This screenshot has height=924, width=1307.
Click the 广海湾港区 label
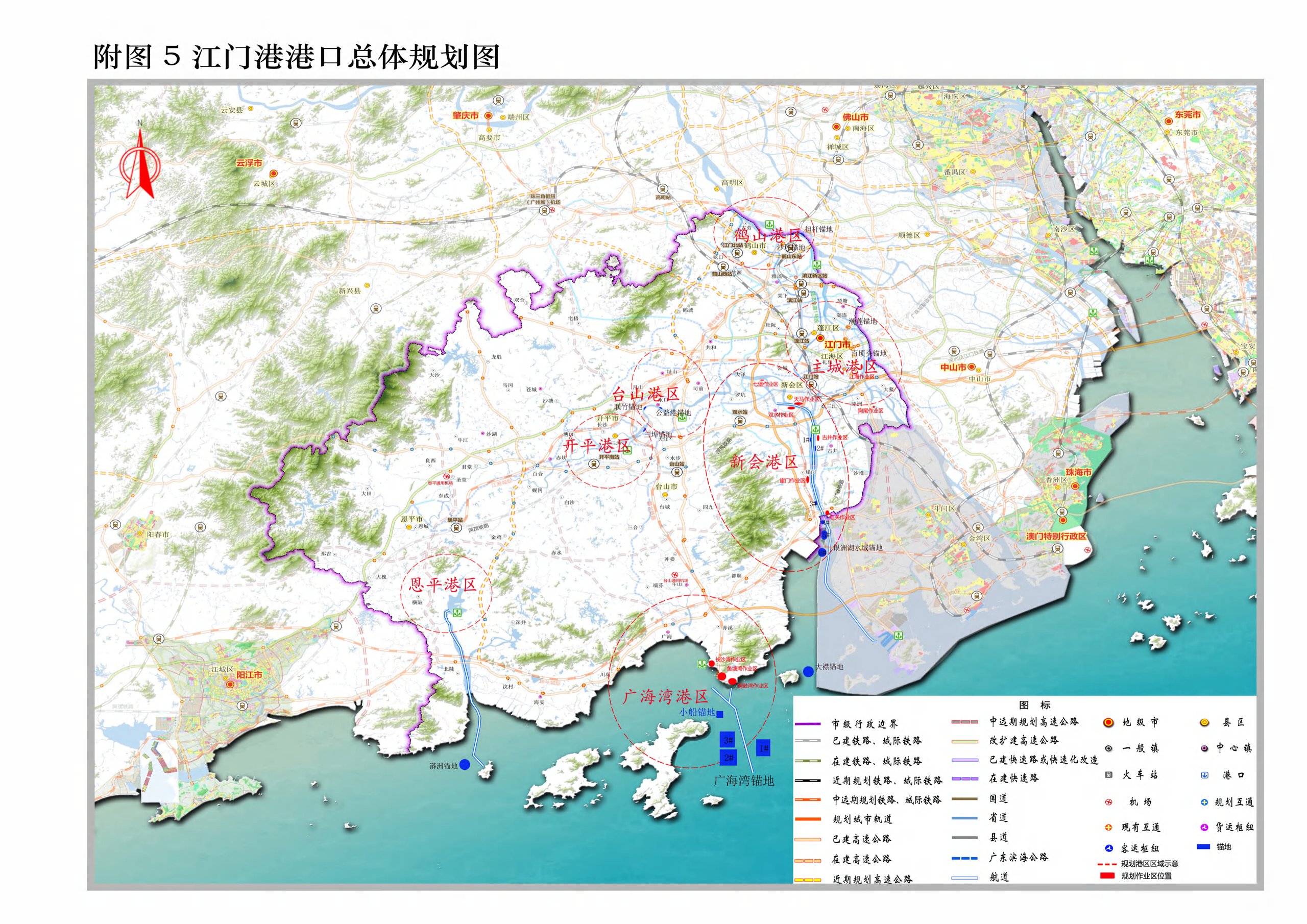tap(665, 696)
